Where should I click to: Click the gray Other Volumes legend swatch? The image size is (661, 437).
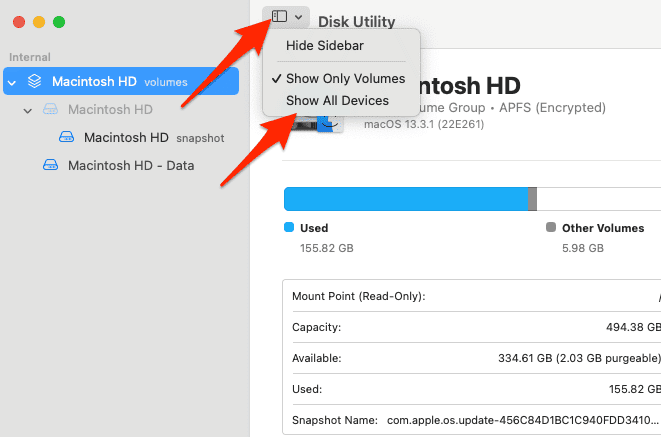tap(551, 227)
